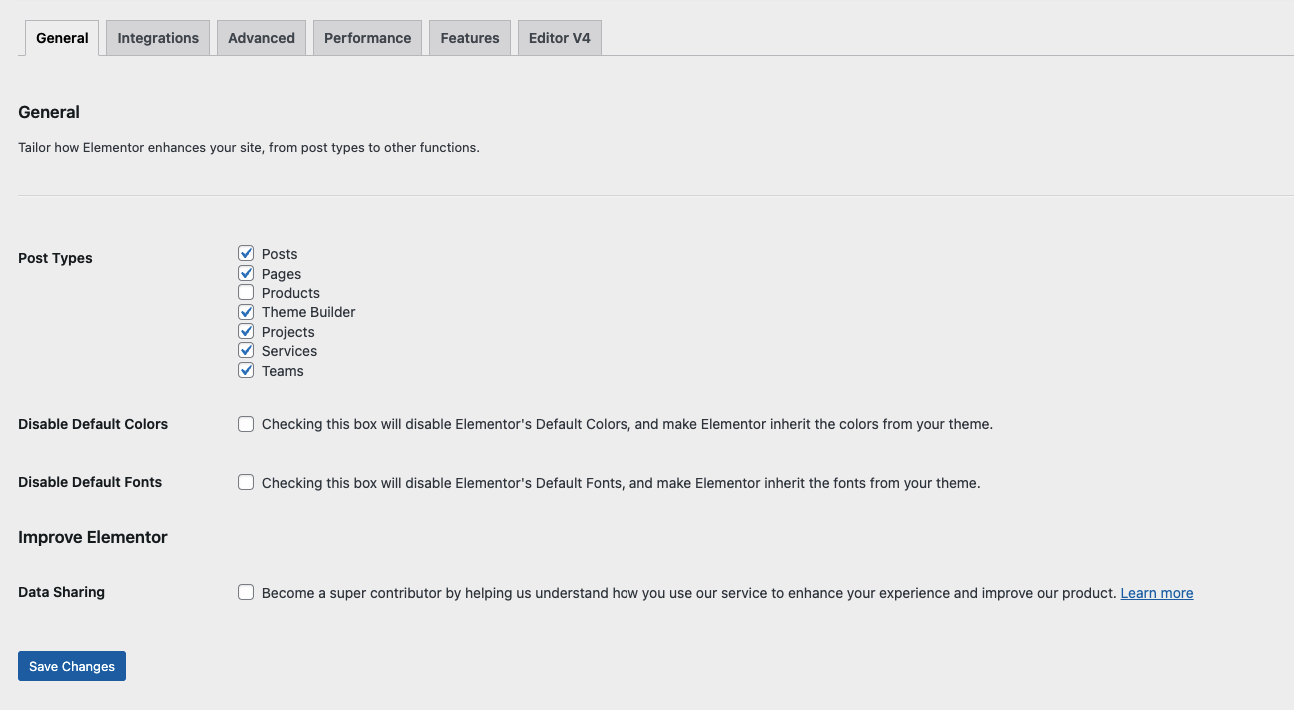Toggle the Teams post type checkbox
Image resolution: width=1294 pixels, height=710 pixels.
(x=246, y=370)
